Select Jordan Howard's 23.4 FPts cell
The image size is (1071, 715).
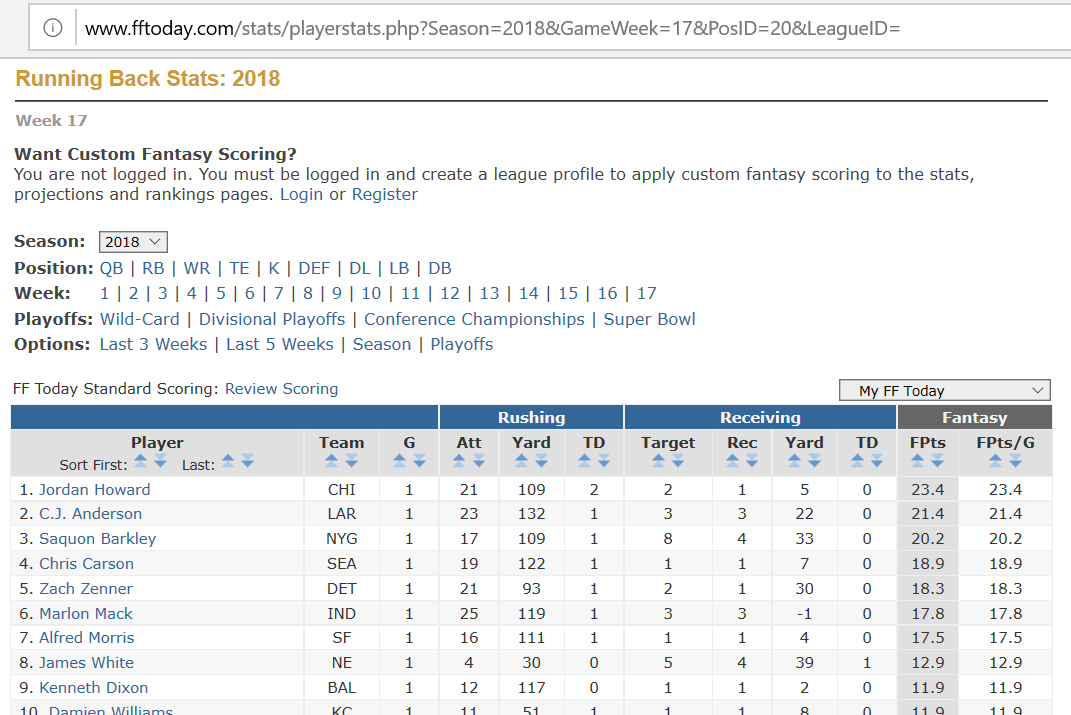click(928, 490)
